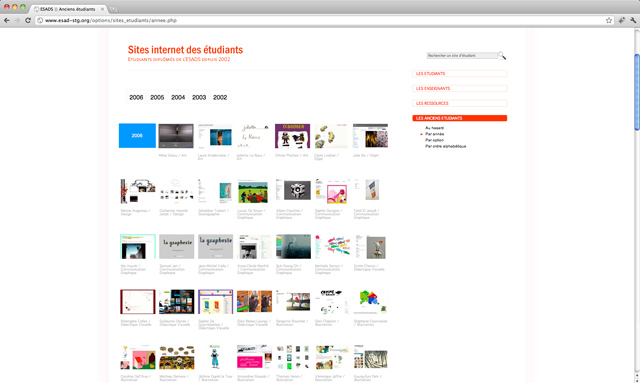Select the 2005 year tab
This screenshot has height=383, width=640.
click(157, 97)
